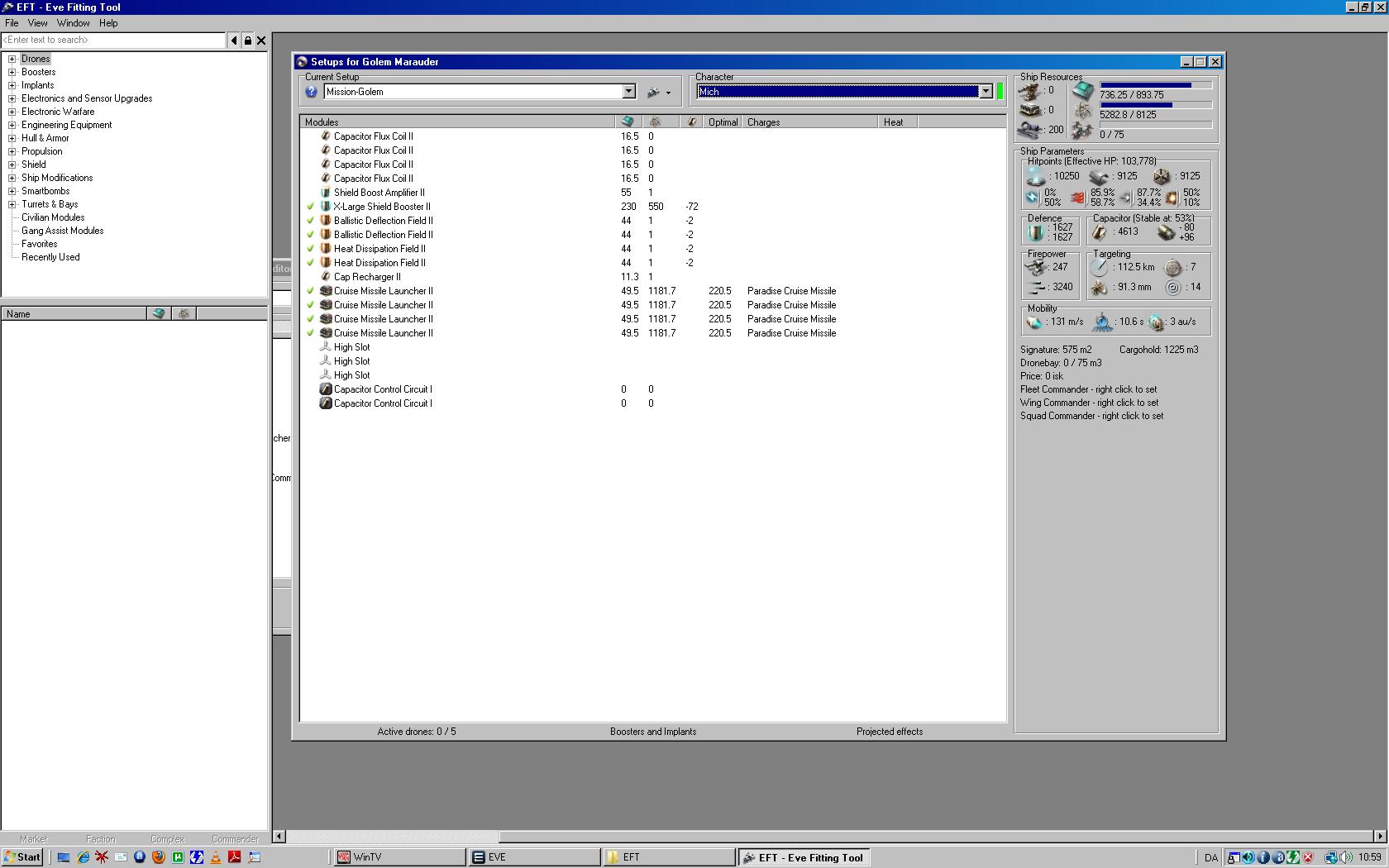Toggle first Cruise Missile Launcher II checkmark
Image resolution: width=1389 pixels, height=868 pixels.
(x=311, y=291)
